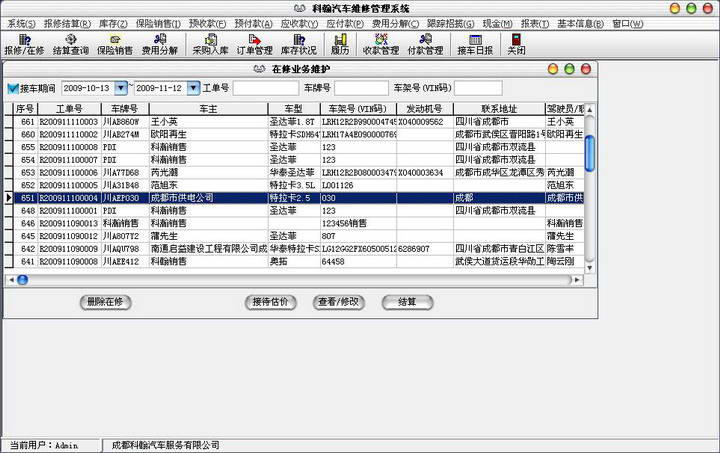Click the 费用分解 toolbar icon

(x=159, y=44)
